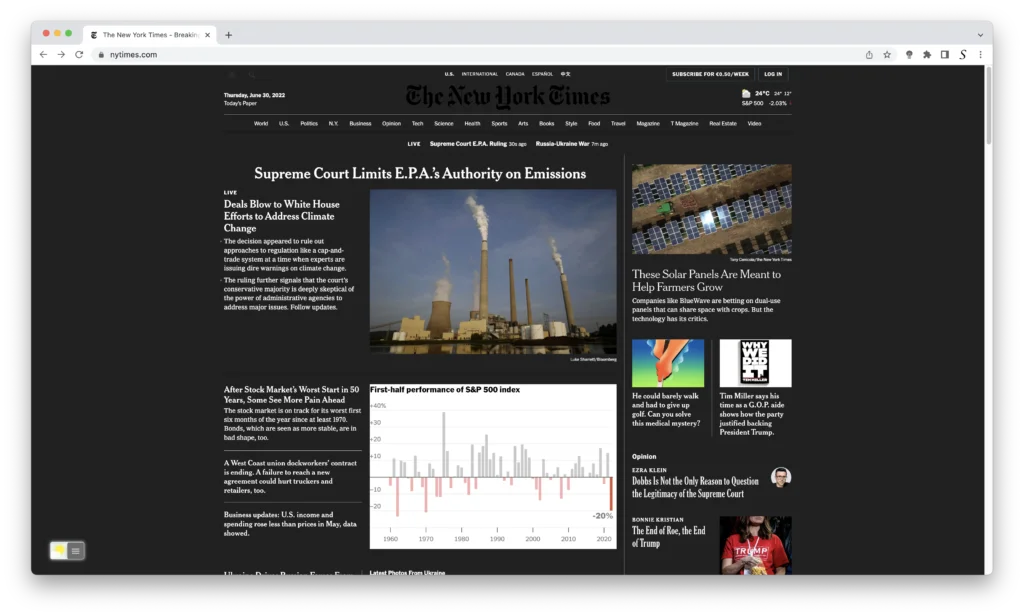The height and width of the screenshot is (616, 1024).
Task: Click the Trump shirt photo thumbnail
Action: (756, 545)
